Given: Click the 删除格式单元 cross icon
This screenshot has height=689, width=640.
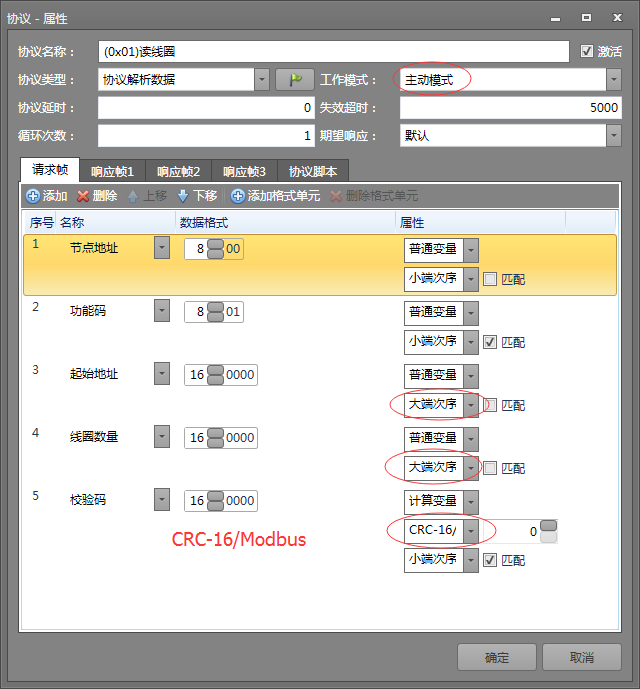Looking at the screenshot, I should pos(336,196).
